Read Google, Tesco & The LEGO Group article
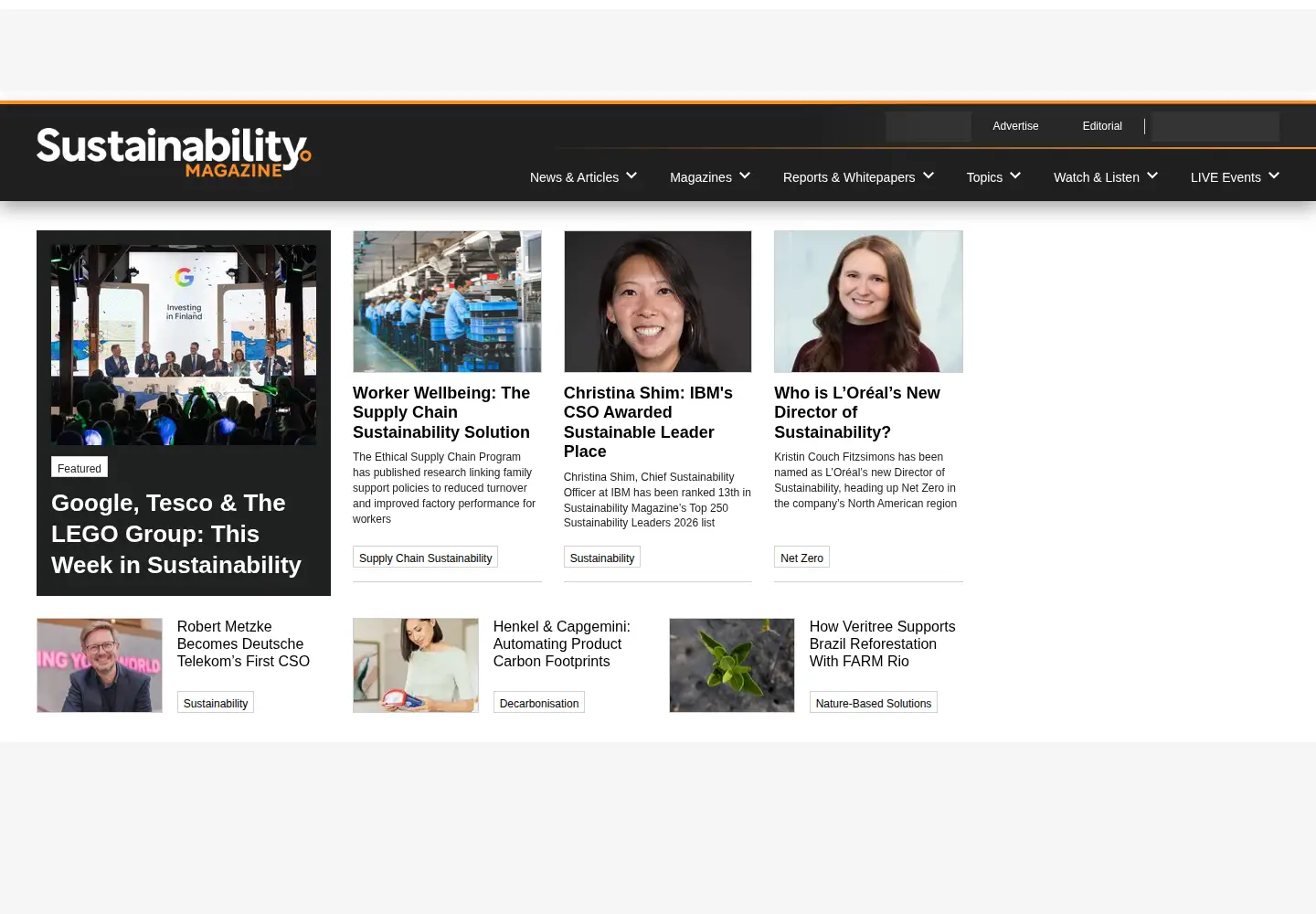The width and height of the screenshot is (1316, 914). [176, 534]
